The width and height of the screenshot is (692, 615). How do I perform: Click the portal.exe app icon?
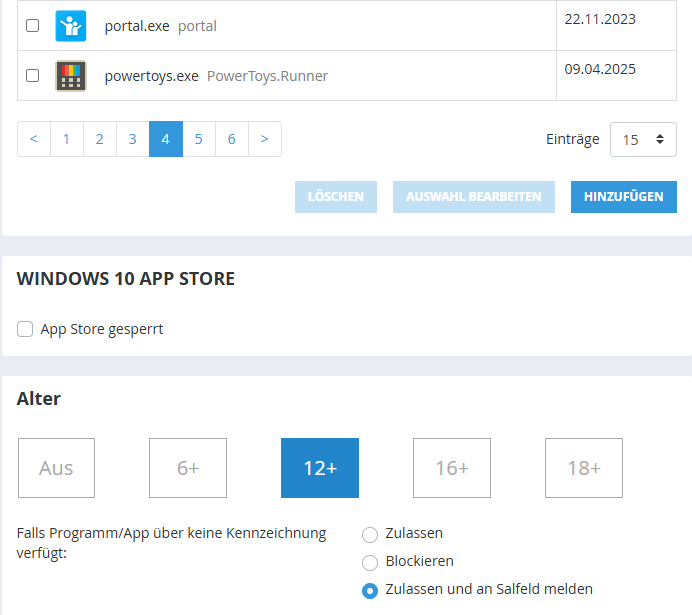pyautogui.click(x=70, y=26)
